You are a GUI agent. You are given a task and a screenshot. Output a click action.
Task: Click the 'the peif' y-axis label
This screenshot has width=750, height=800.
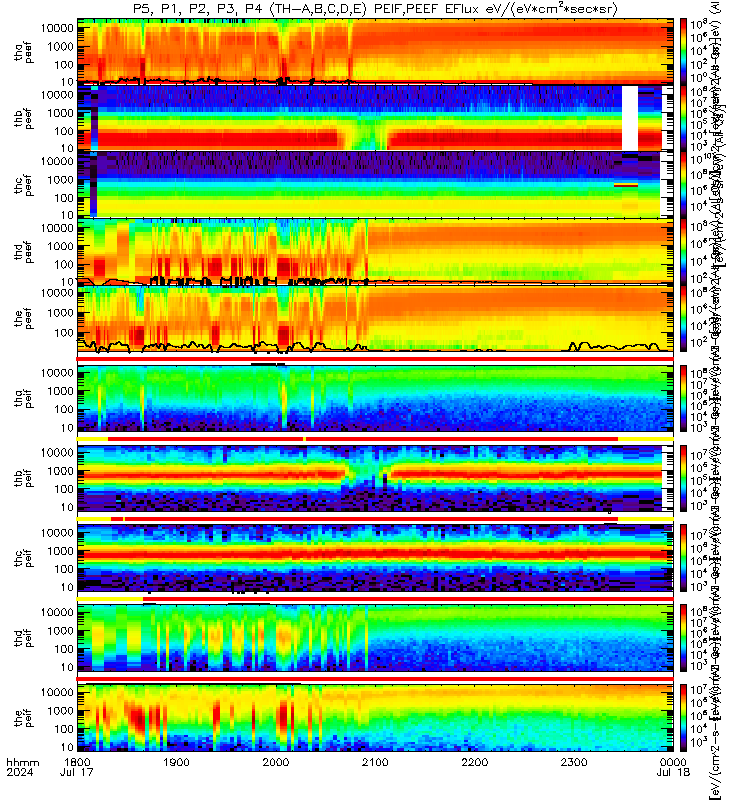[x=23, y=718]
